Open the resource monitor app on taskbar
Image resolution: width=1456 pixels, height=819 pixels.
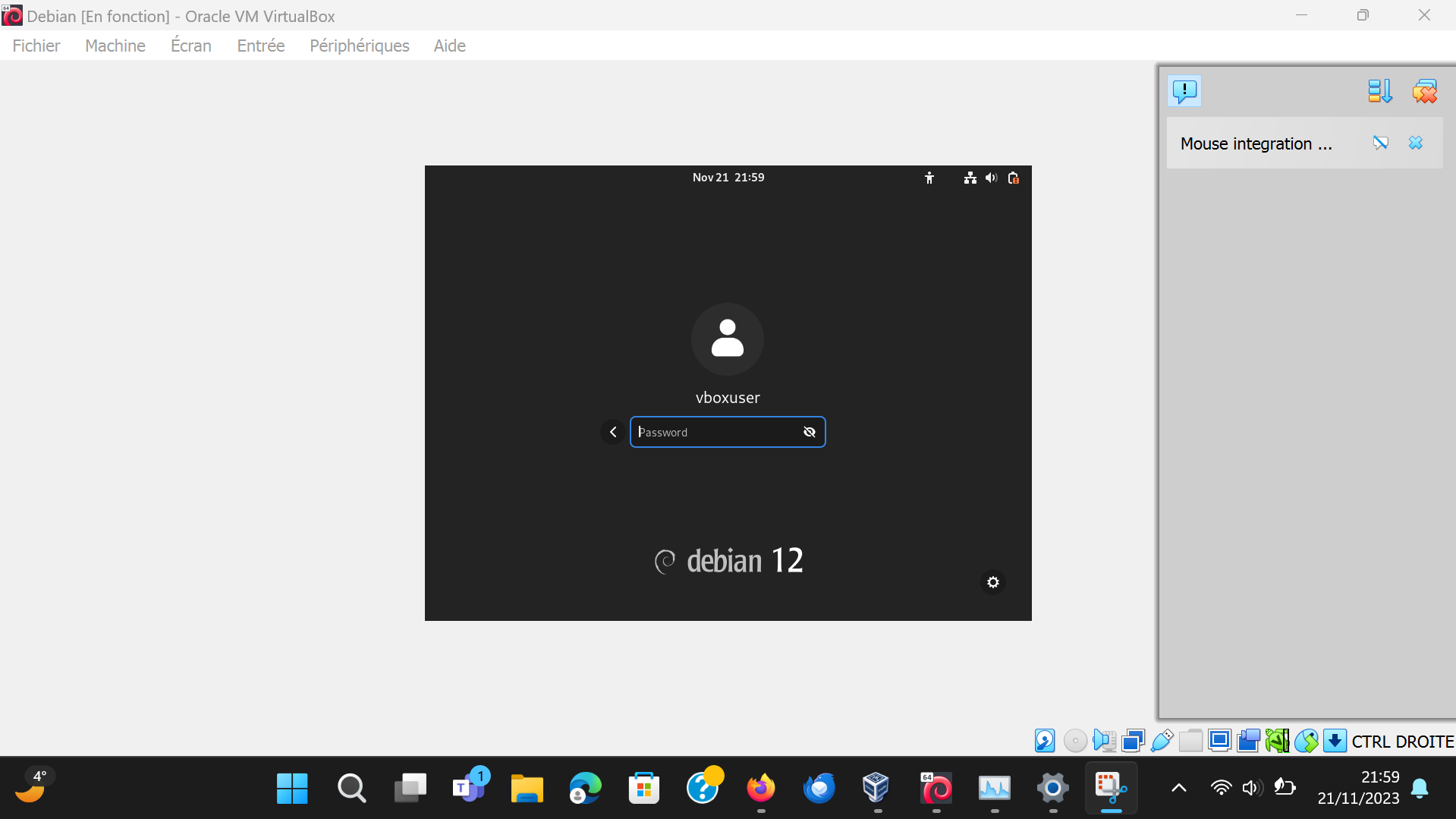point(995,789)
